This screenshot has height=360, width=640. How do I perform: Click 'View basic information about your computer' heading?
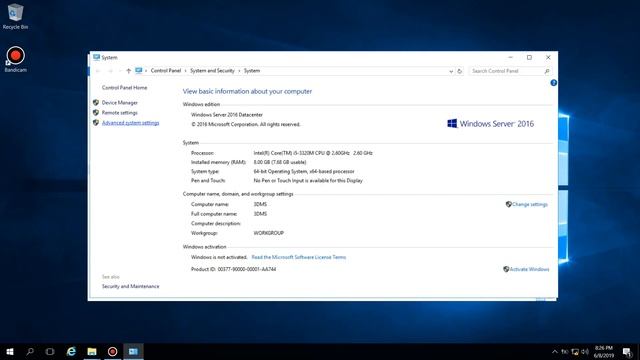247,91
